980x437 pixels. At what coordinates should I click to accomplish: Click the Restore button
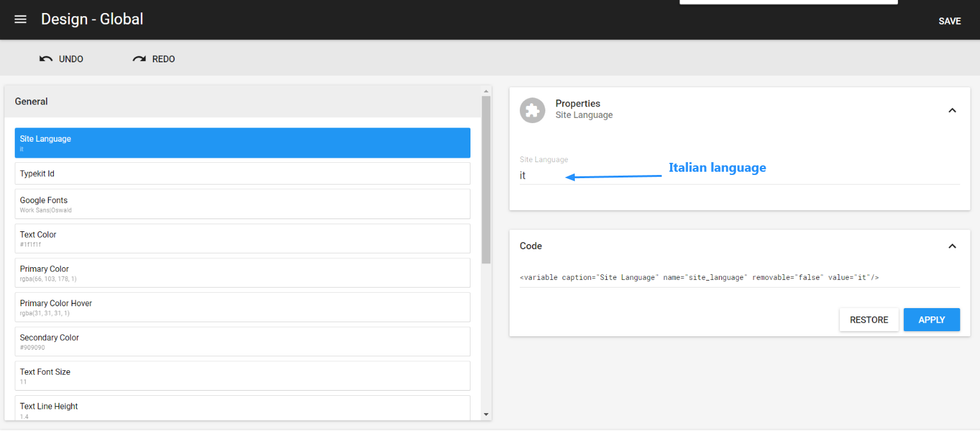click(x=868, y=320)
